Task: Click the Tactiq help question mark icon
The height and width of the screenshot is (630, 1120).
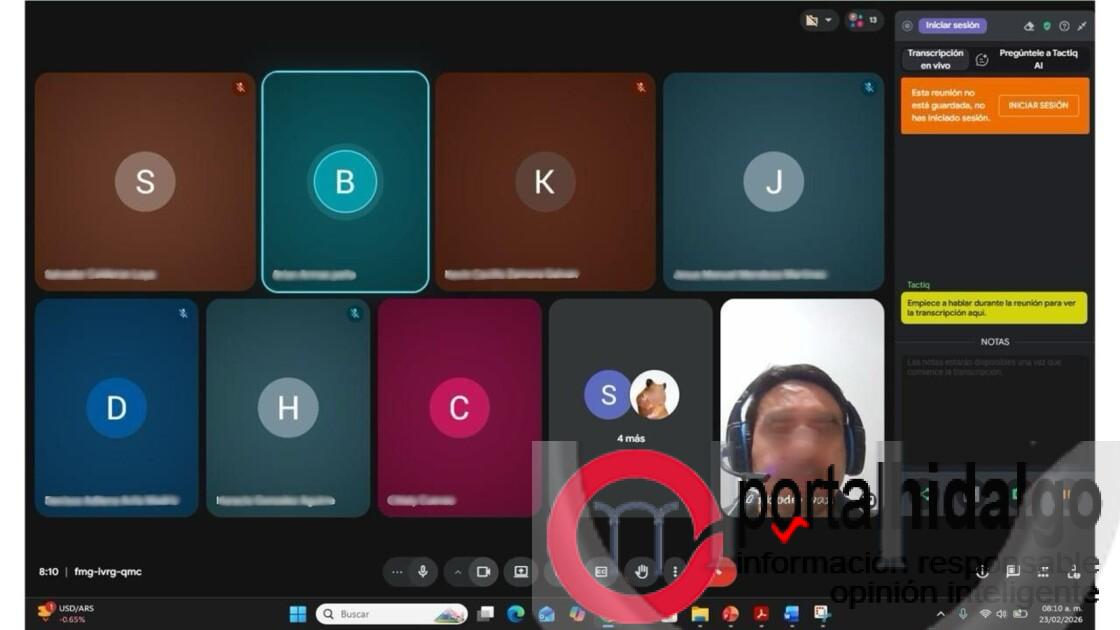Action: 1064,26
